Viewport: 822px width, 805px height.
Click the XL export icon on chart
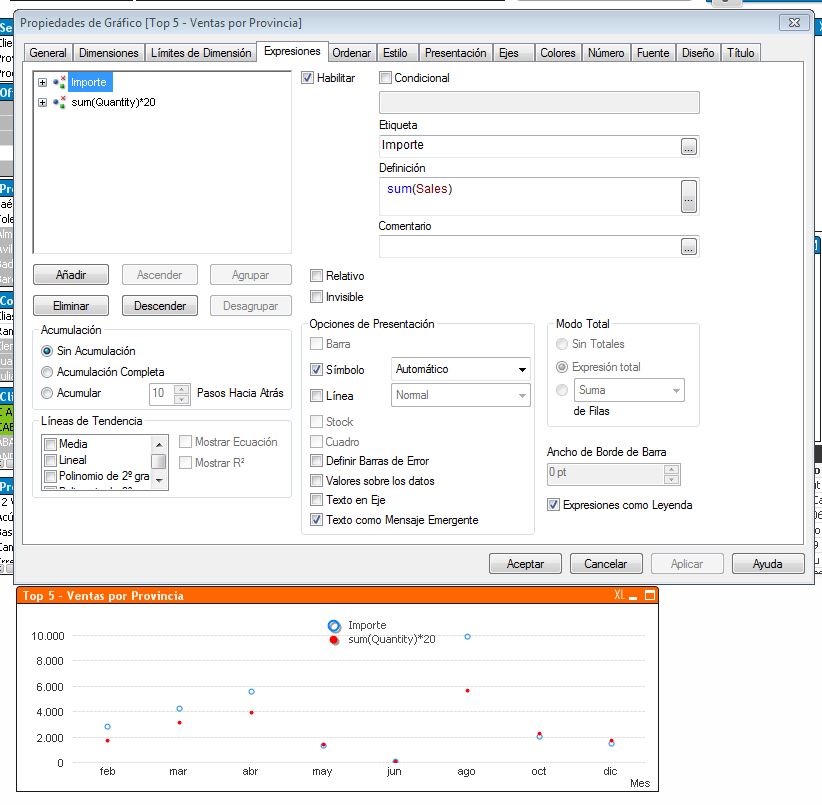coord(620,596)
